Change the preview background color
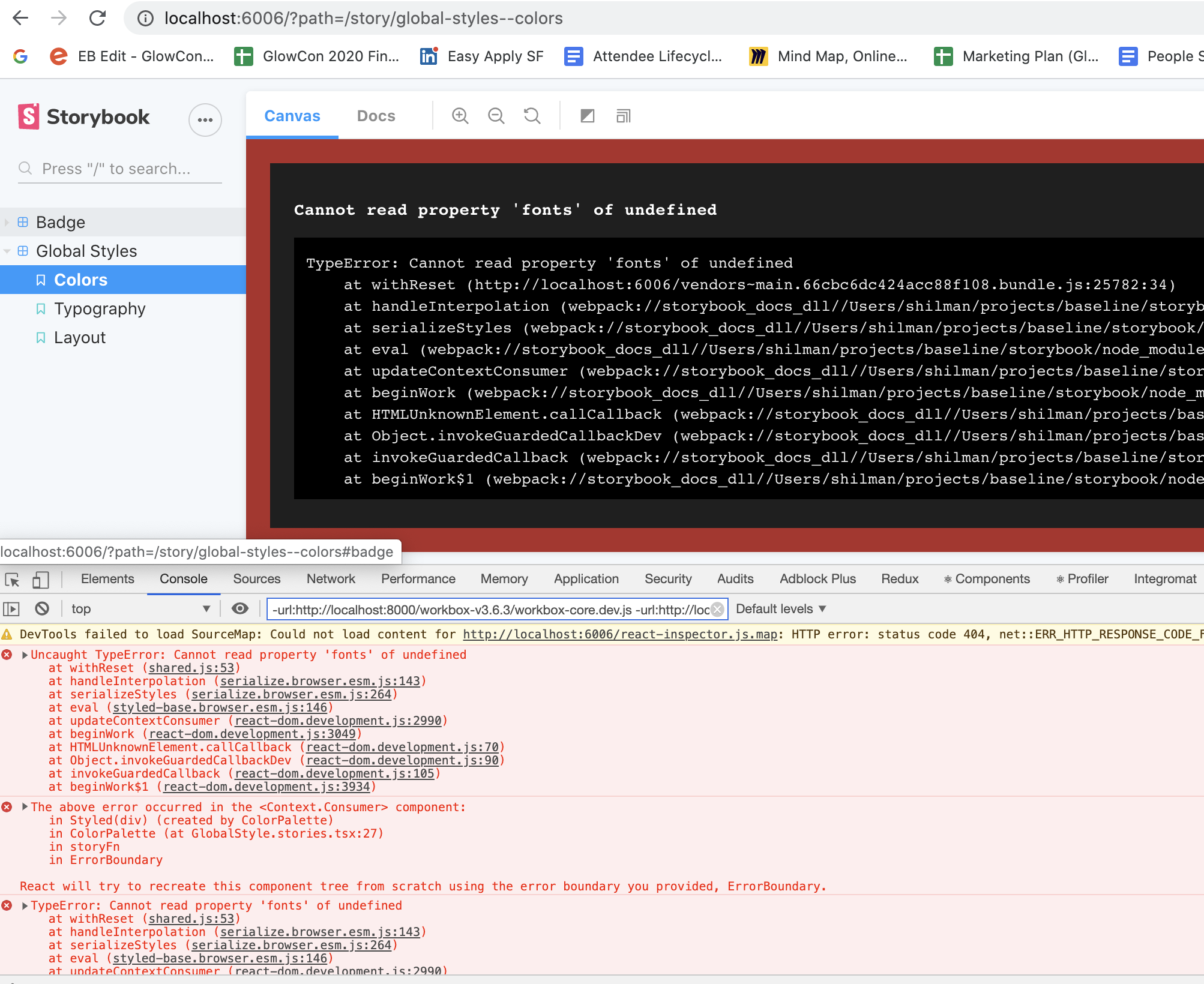 587,115
